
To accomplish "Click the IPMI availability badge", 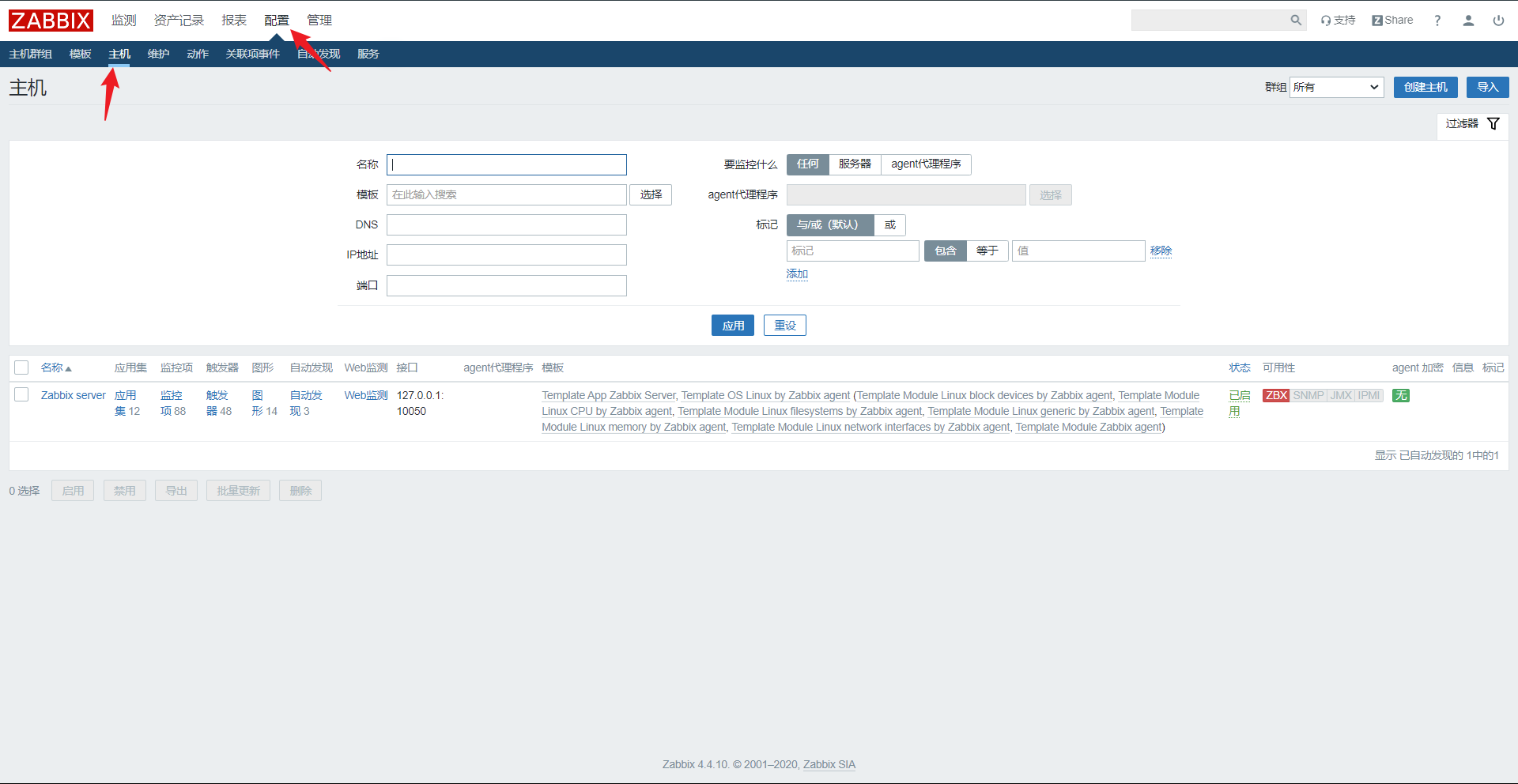I will [1369, 396].
